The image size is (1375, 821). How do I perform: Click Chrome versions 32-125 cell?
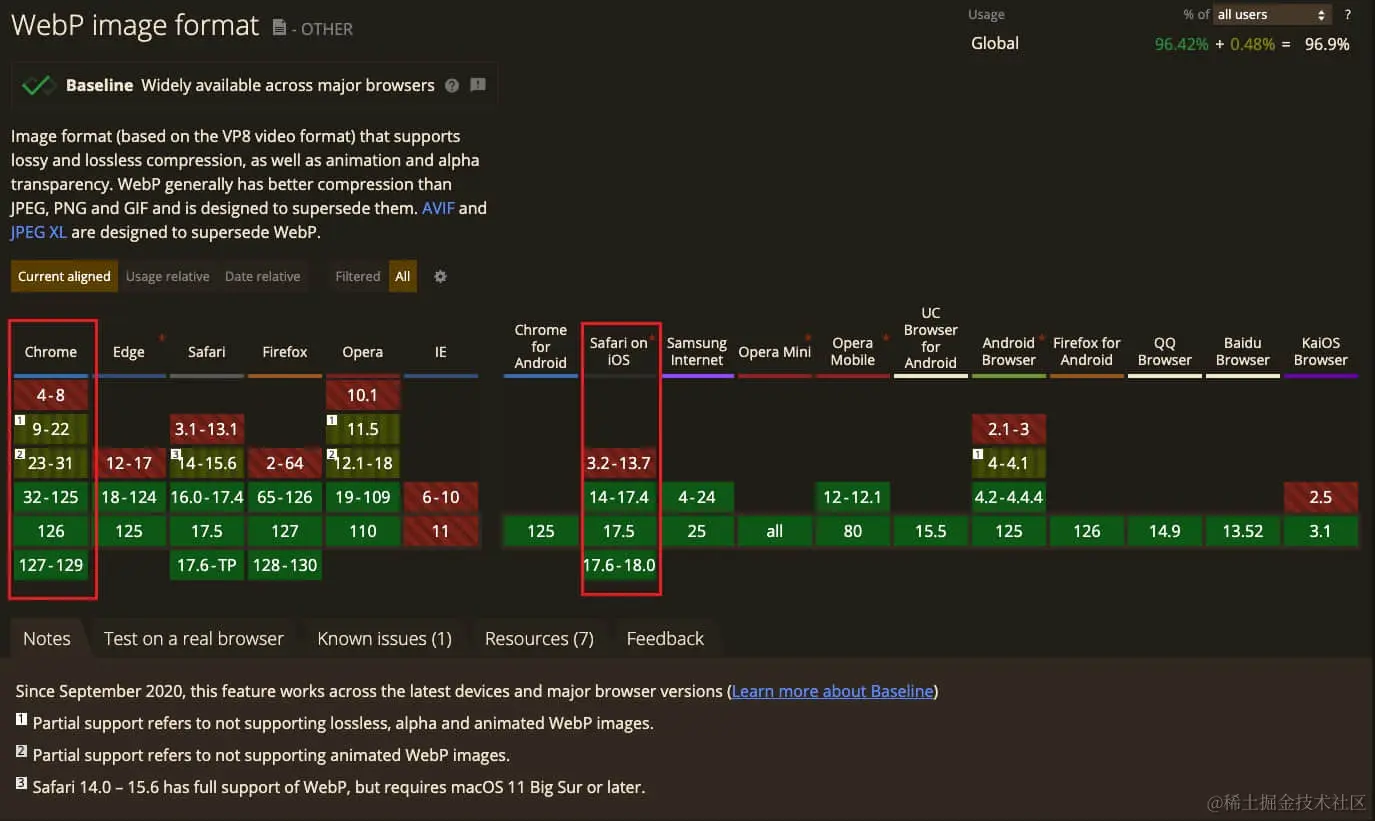(x=51, y=497)
